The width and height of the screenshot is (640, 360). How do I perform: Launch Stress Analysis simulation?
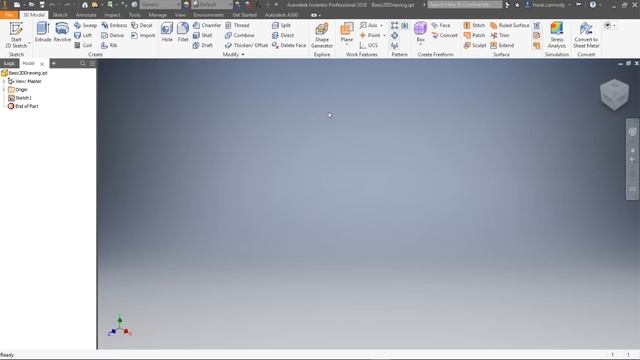pos(557,35)
